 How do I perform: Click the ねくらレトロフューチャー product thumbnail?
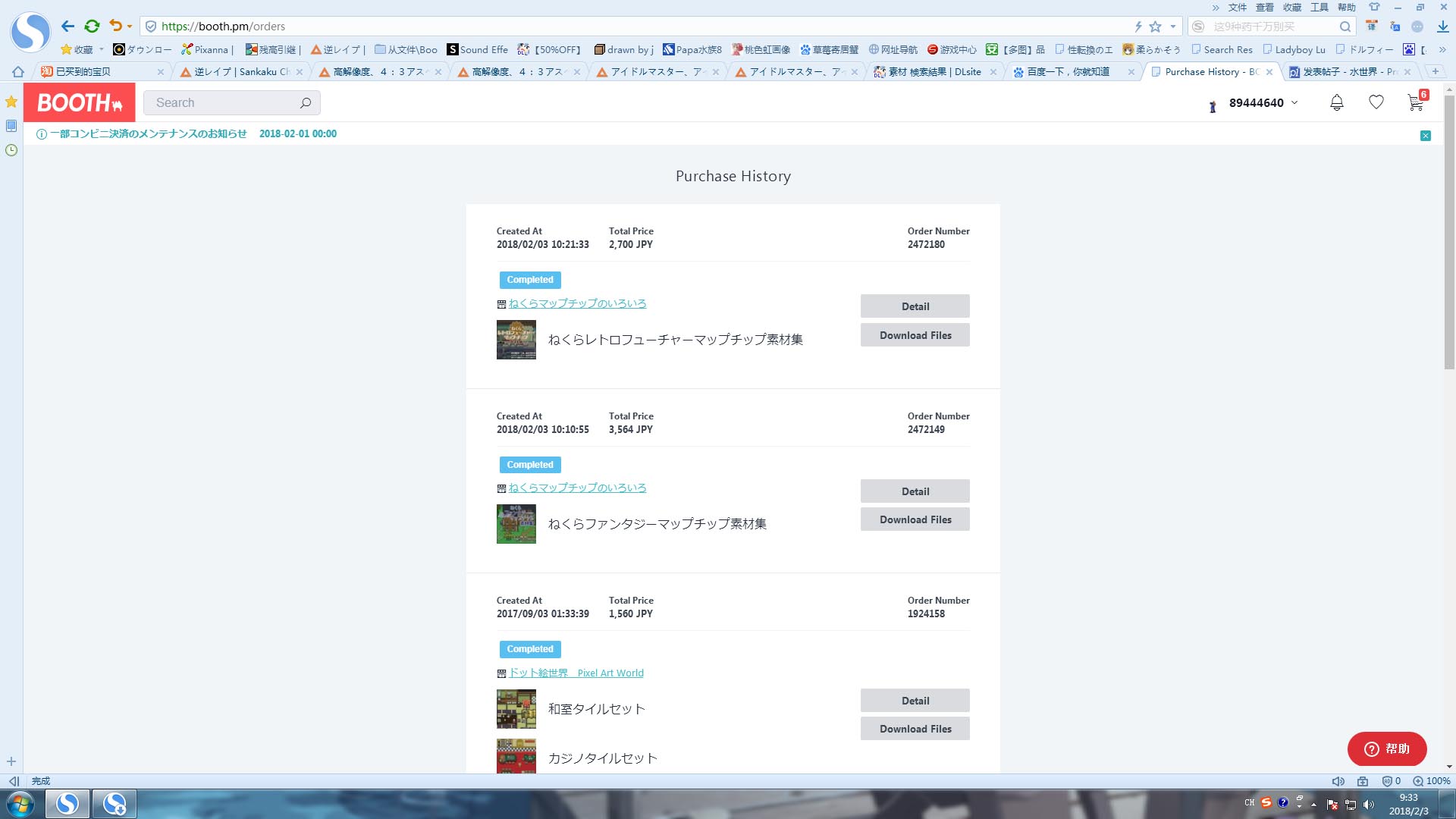(516, 340)
